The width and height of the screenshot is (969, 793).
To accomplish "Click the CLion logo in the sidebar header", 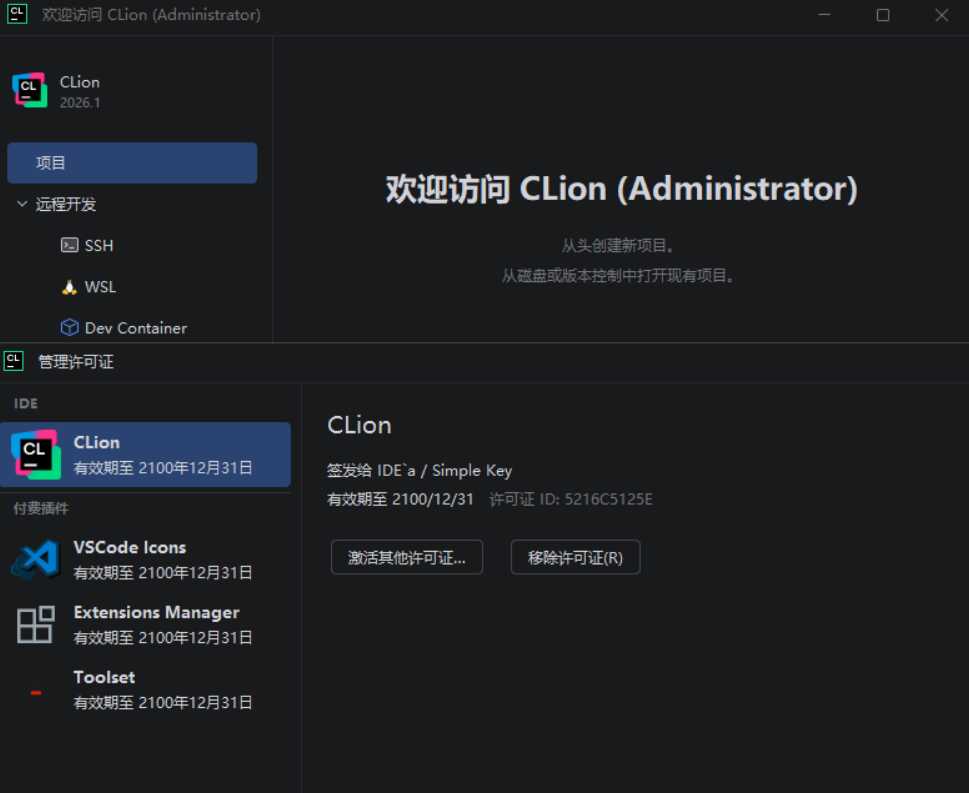I will tap(29, 89).
